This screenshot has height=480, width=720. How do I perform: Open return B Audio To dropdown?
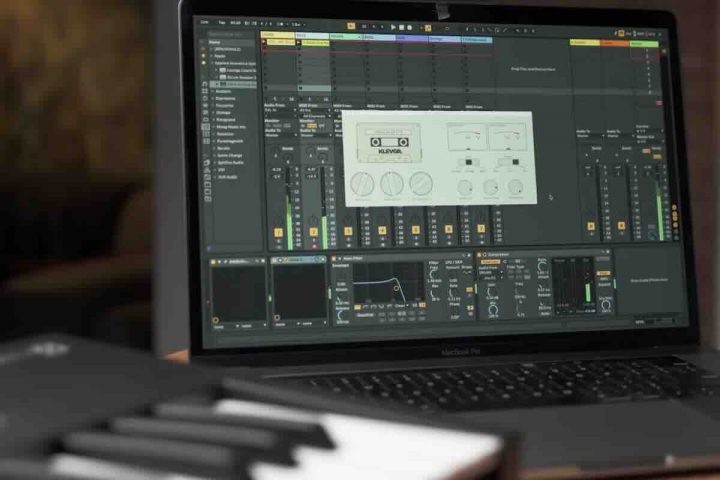pyautogui.click(x=619, y=136)
